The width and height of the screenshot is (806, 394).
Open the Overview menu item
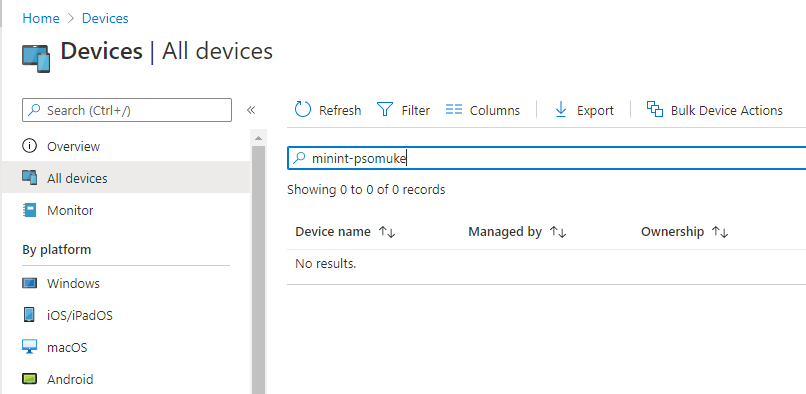[126, 146]
